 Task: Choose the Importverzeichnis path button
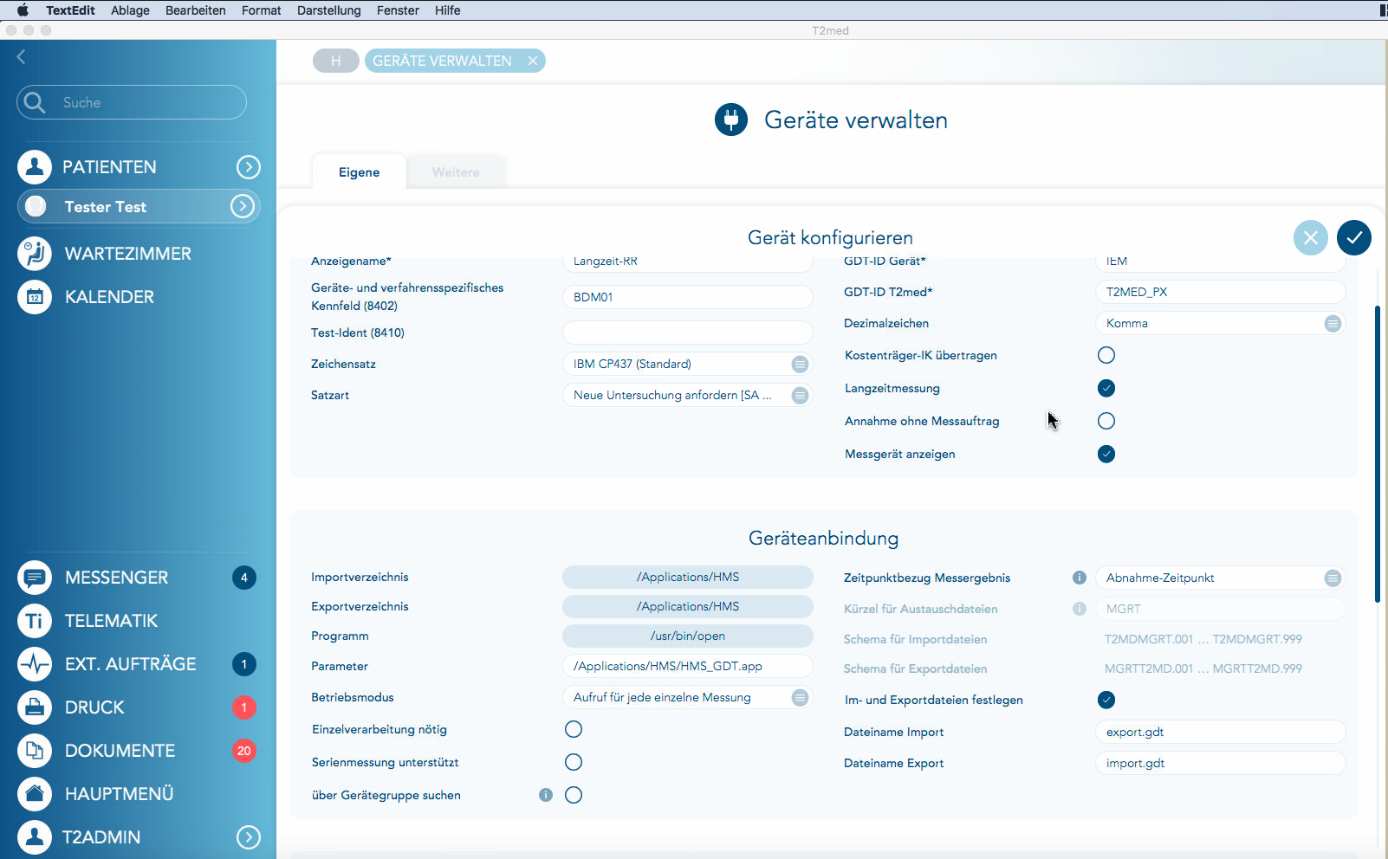coord(688,577)
